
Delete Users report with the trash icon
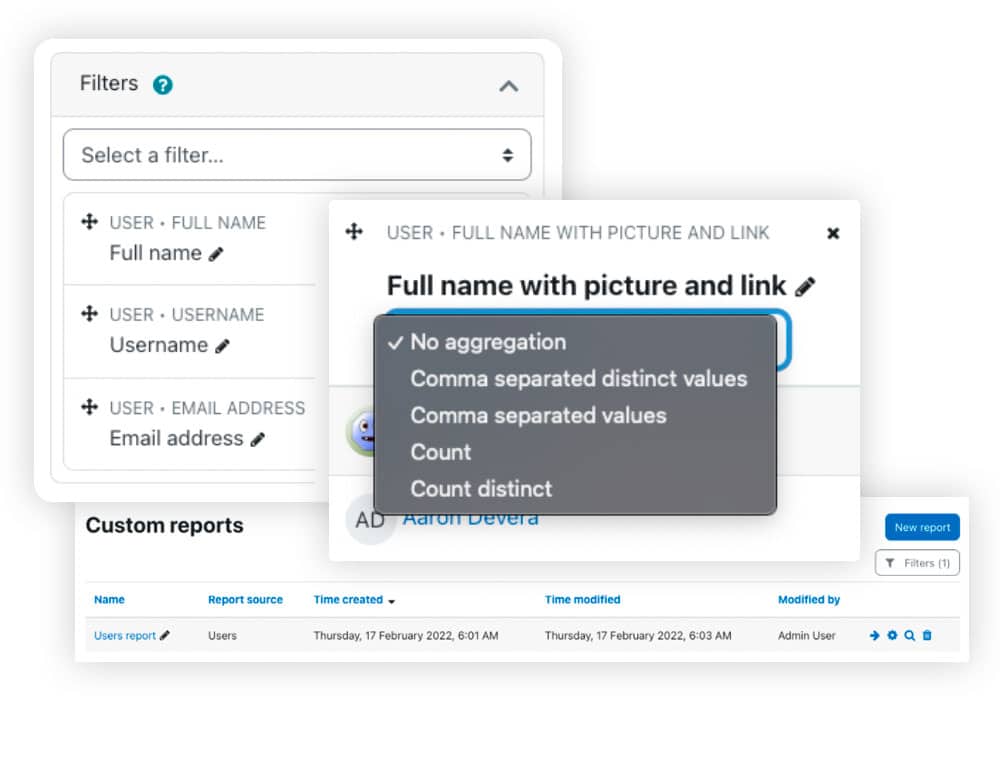927,635
